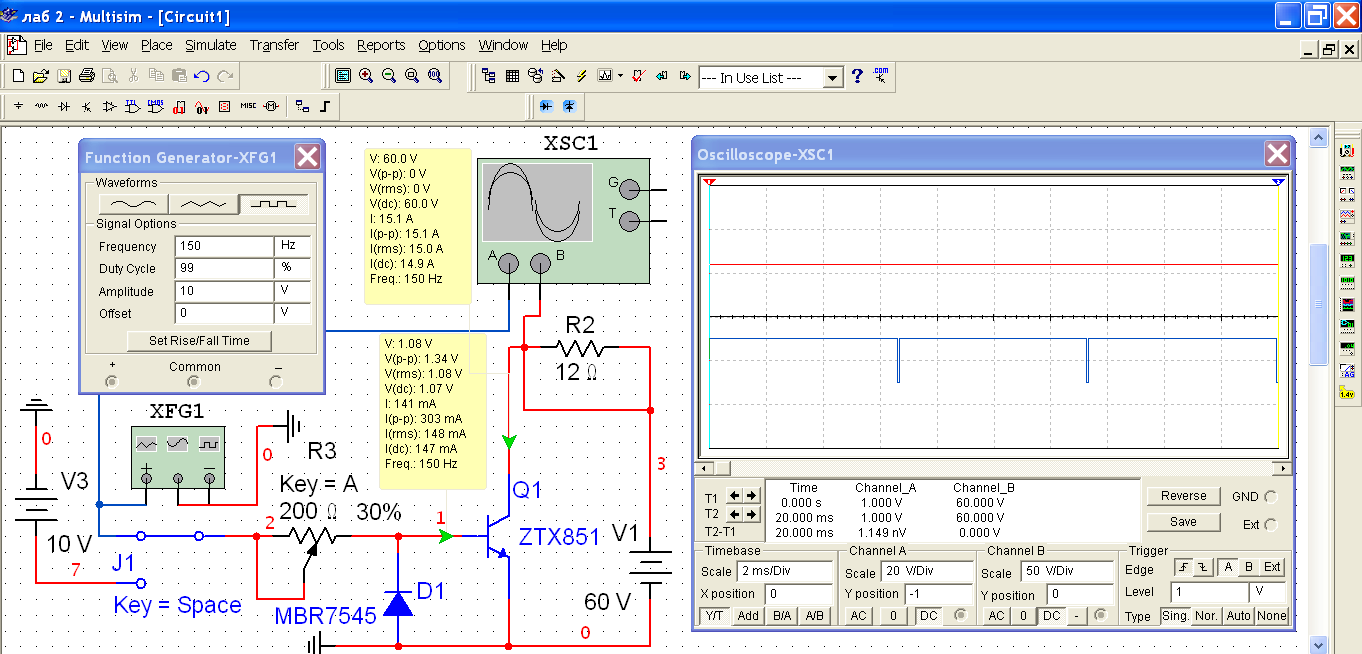Expand the Grapher icon dropdown arrow

tap(620, 76)
